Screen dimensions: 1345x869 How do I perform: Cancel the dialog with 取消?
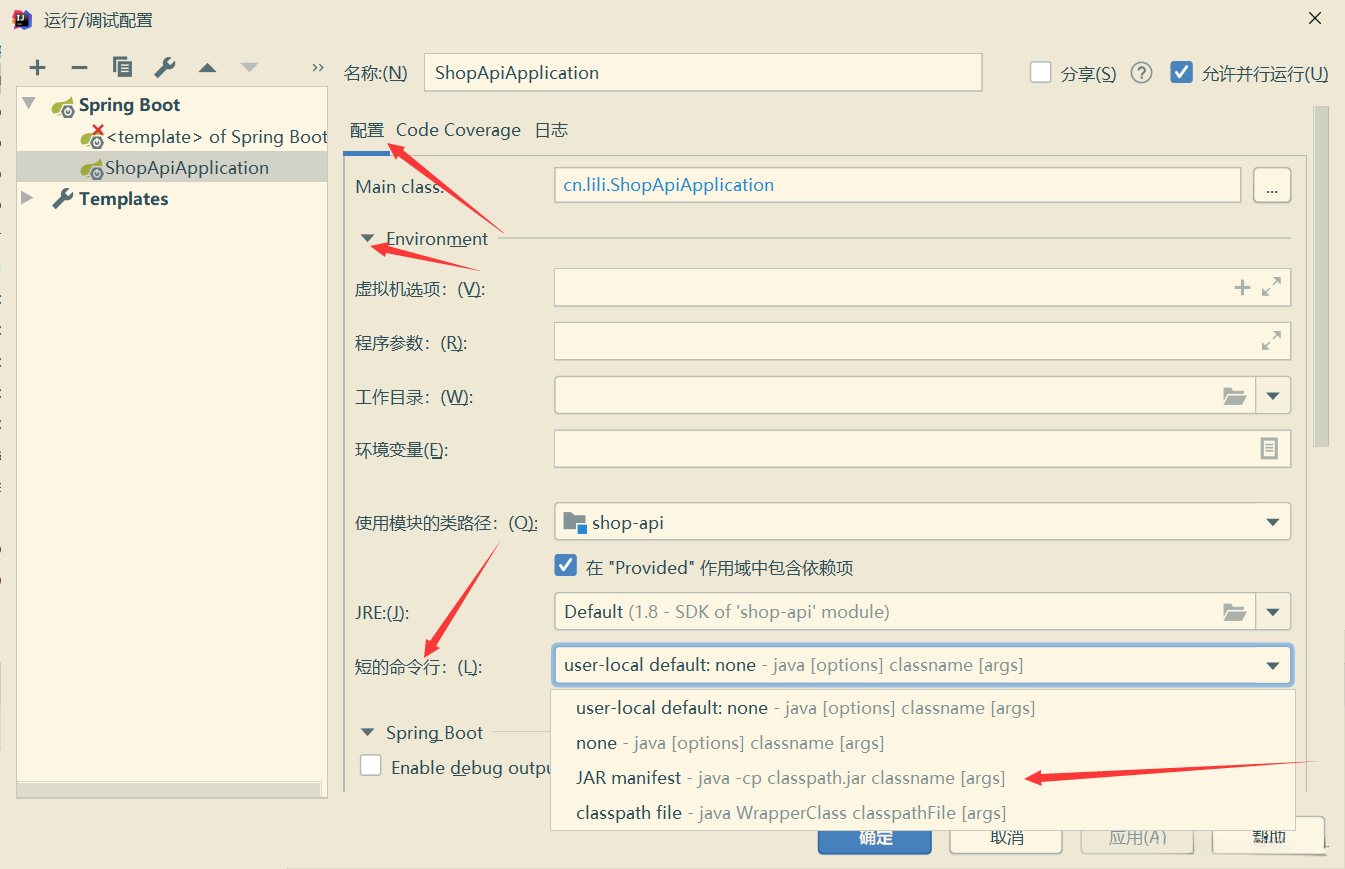pos(1006,839)
